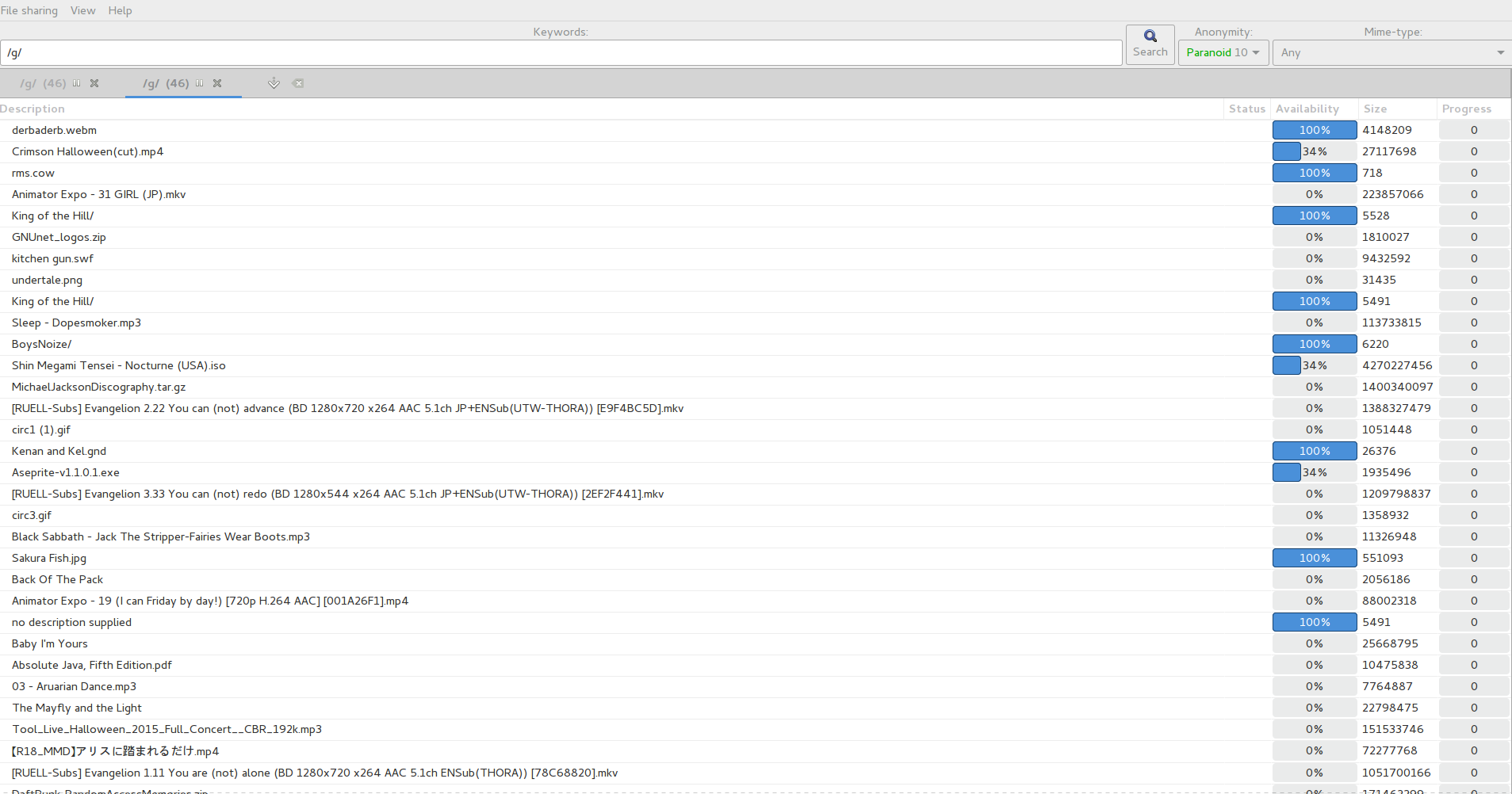This screenshot has height=794, width=1512.
Task: Click the Description column header
Action: click(33, 109)
